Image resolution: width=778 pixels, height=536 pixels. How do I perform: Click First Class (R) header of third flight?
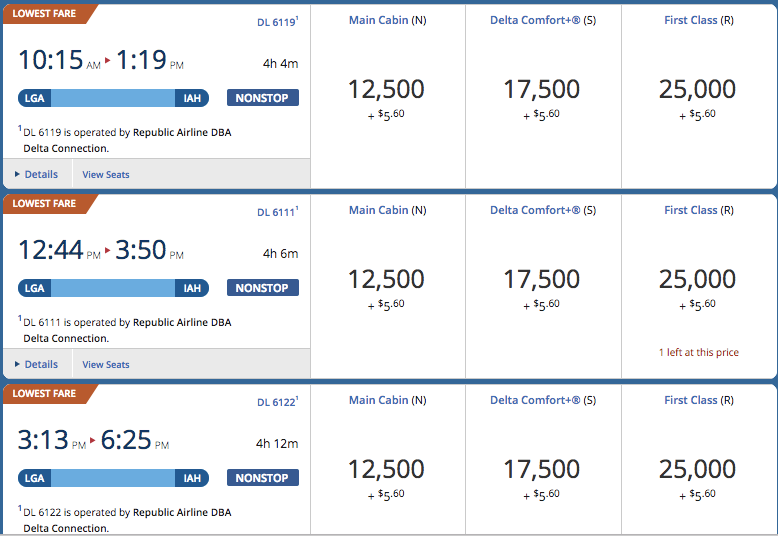point(699,401)
